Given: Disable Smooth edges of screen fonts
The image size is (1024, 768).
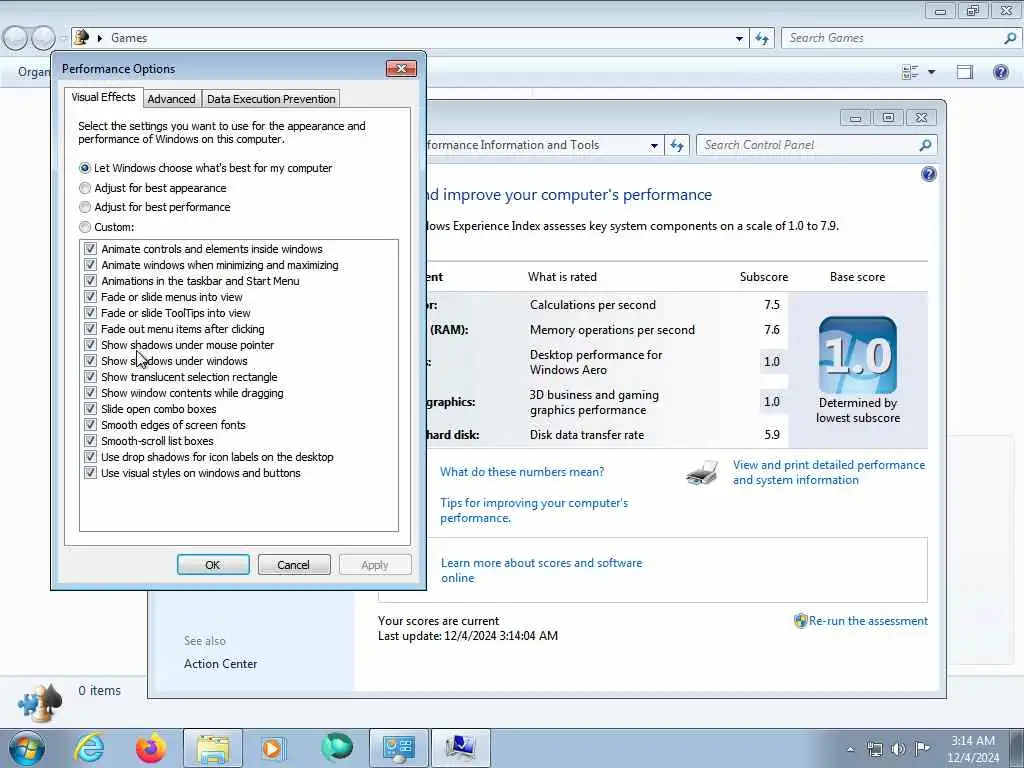Looking at the screenshot, I should 90,424.
